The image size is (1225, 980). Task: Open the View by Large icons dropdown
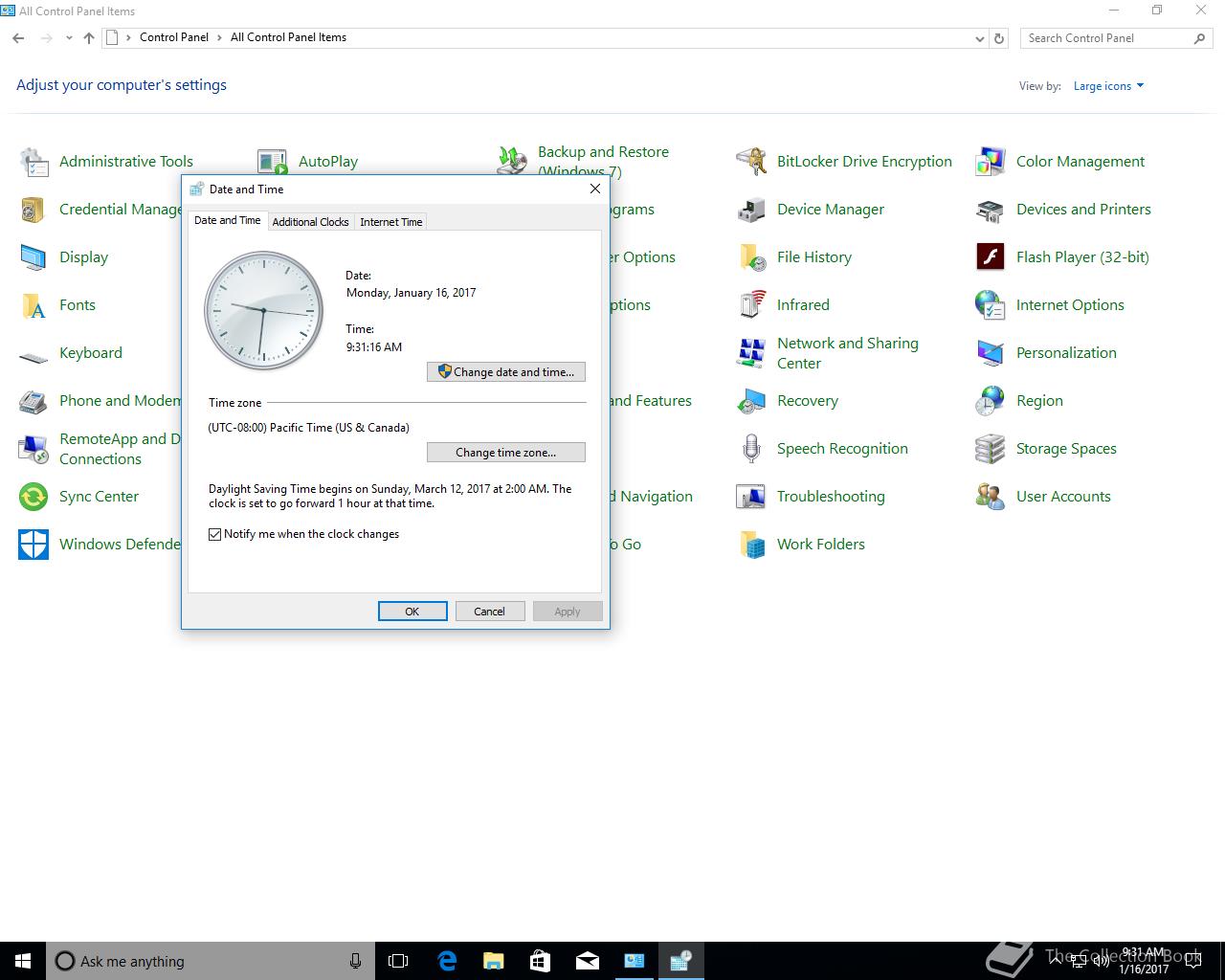1108,86
